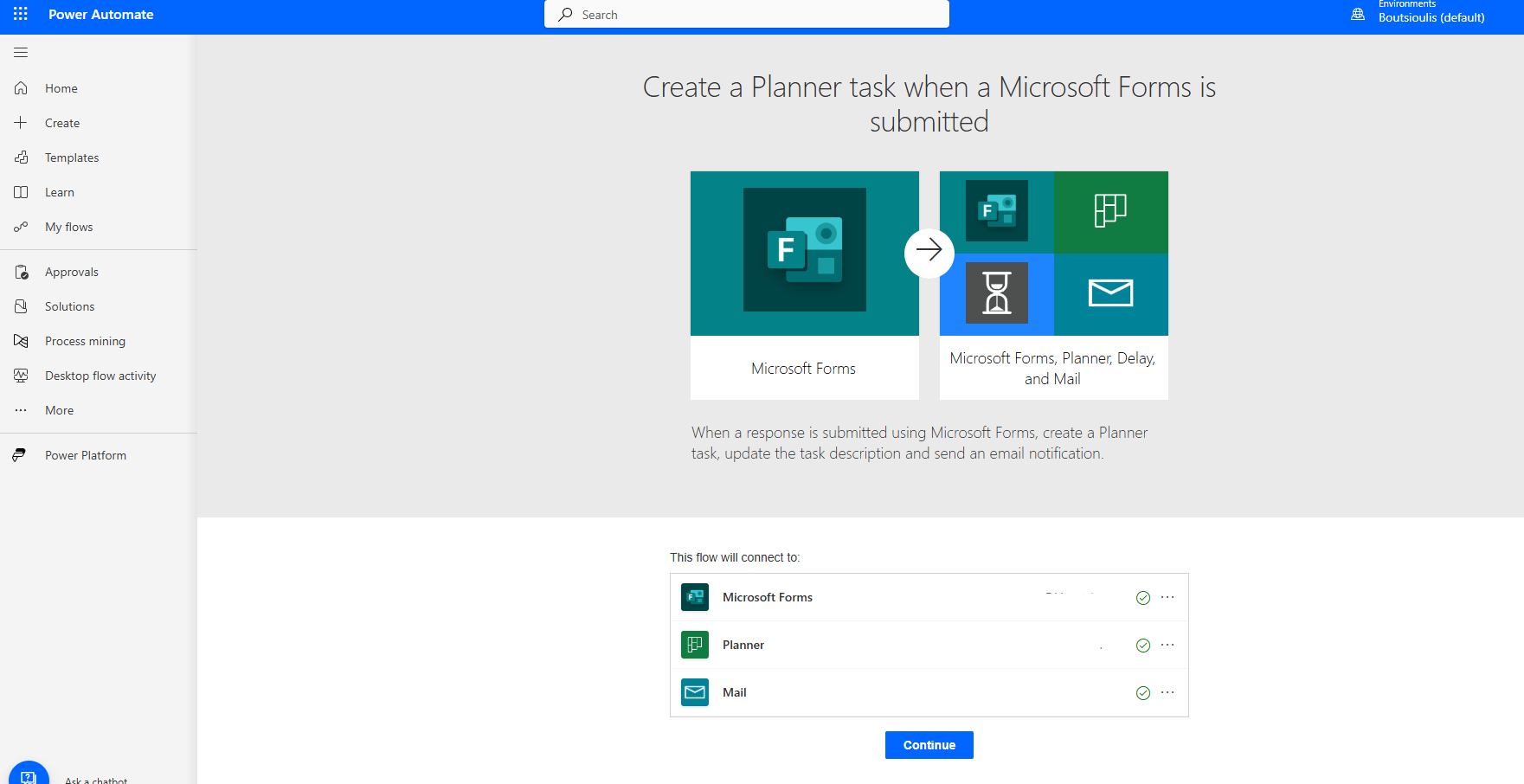Click Planner connection status checkmark
The height and width of the screenshot is (784, 1524).
1143,646
